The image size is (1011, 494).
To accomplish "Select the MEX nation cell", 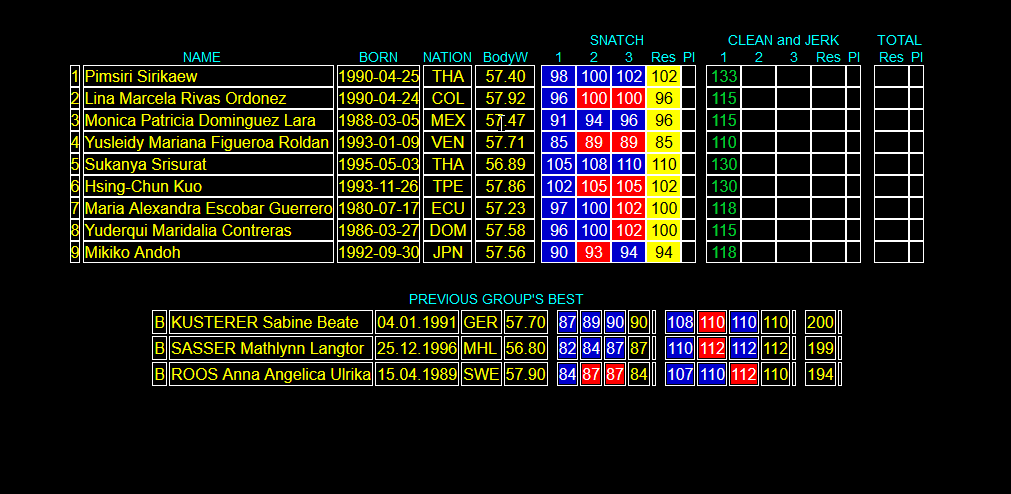I will click(447, 120).
